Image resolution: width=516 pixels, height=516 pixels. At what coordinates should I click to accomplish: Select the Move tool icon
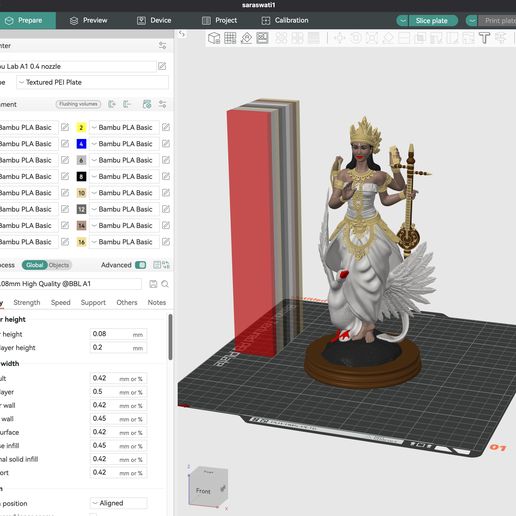(x=339, y=38)
